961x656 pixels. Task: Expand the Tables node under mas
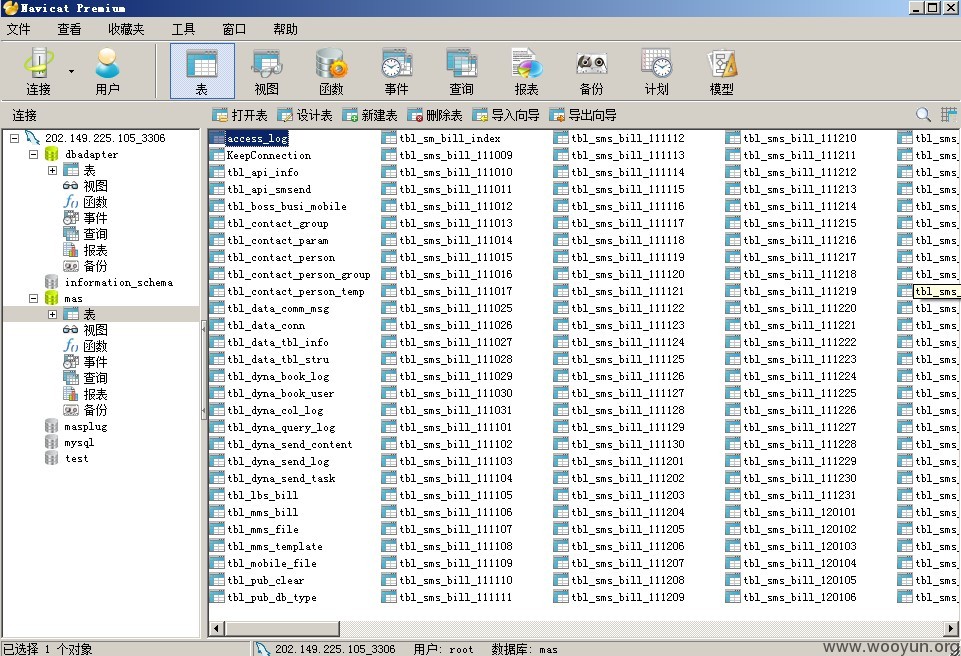click(52, 315)
